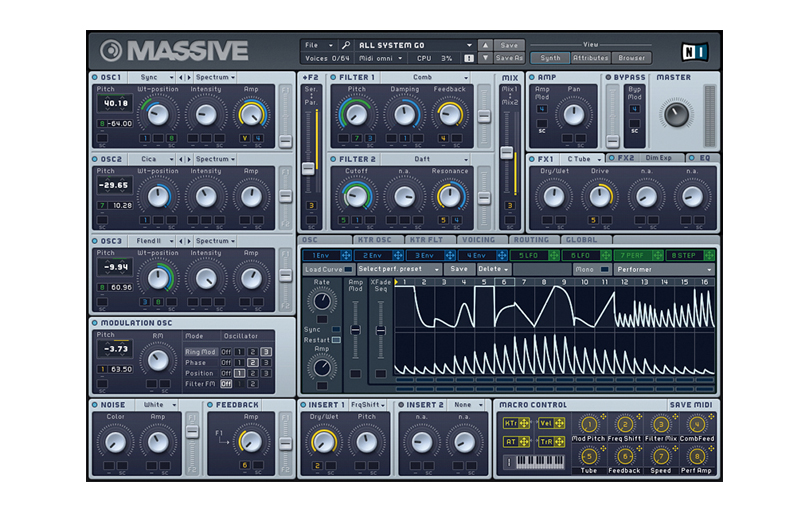Toggle the Load Curve switch
This screenshot has width=800, height=510.
348,269
